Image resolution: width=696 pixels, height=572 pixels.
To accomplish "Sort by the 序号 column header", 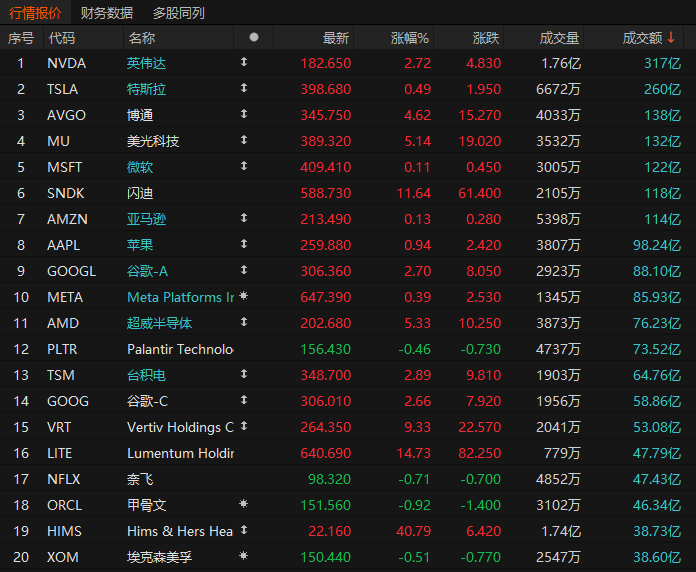I will tap(21, 38).
